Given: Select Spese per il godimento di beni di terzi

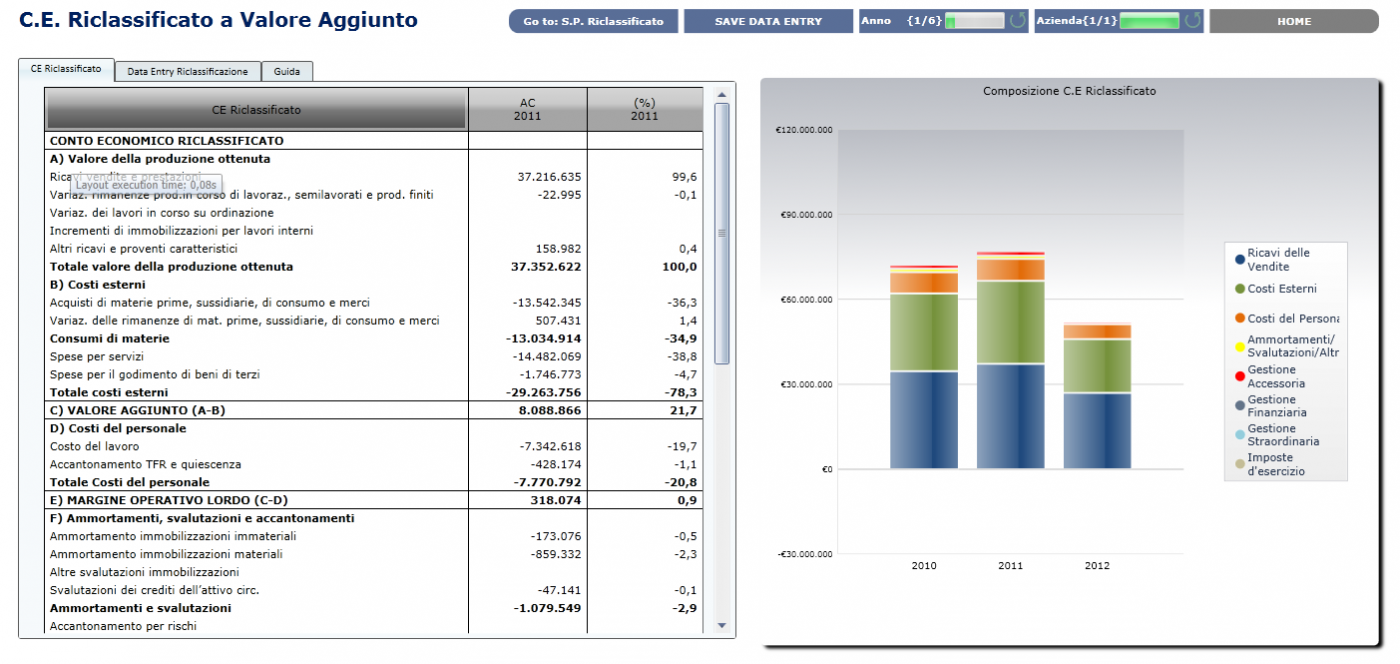Looking at the screenshot, I should pyautogui.click(x=374, y=375).
